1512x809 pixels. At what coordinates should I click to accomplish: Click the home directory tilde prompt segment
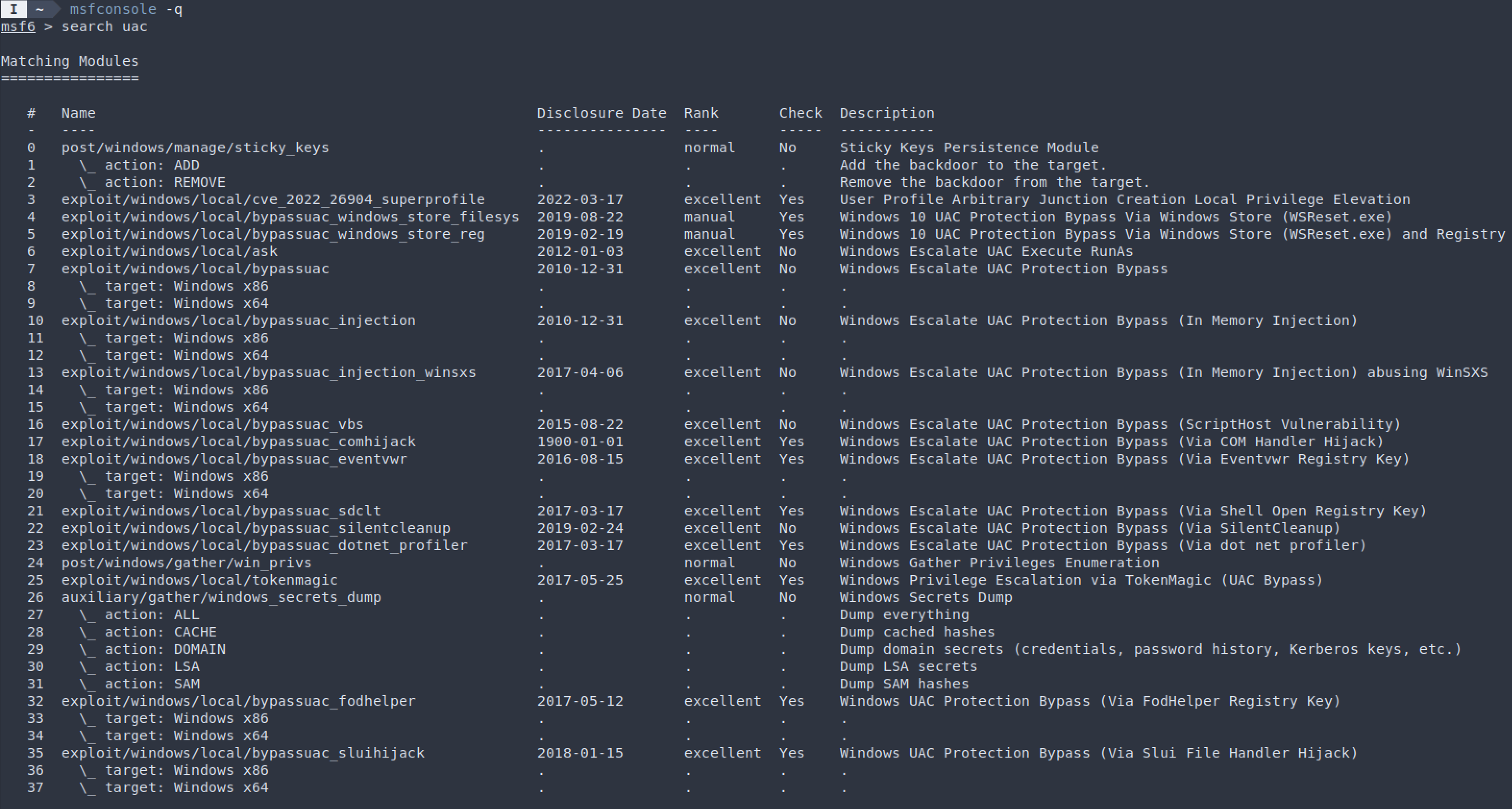click(39, 9)
